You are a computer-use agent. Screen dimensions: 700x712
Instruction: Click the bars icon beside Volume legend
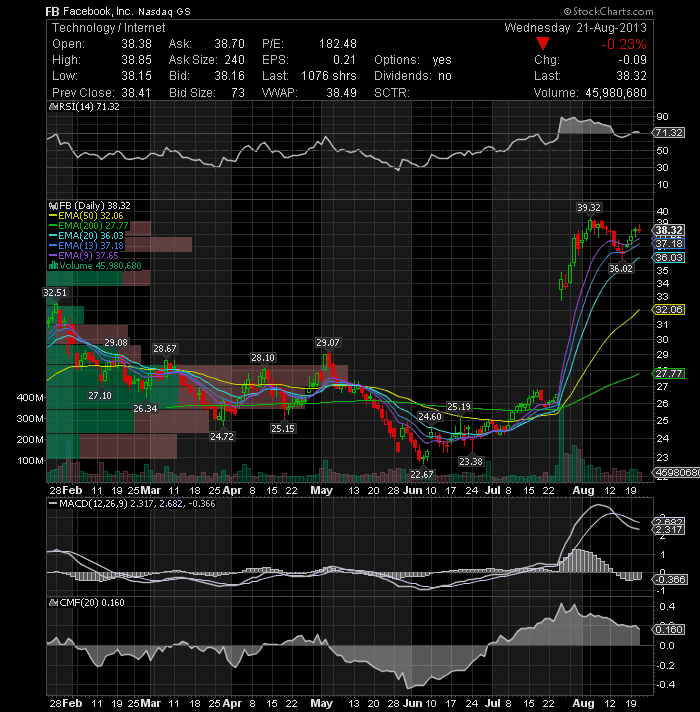pyautogui.click(x=53, y=266)
